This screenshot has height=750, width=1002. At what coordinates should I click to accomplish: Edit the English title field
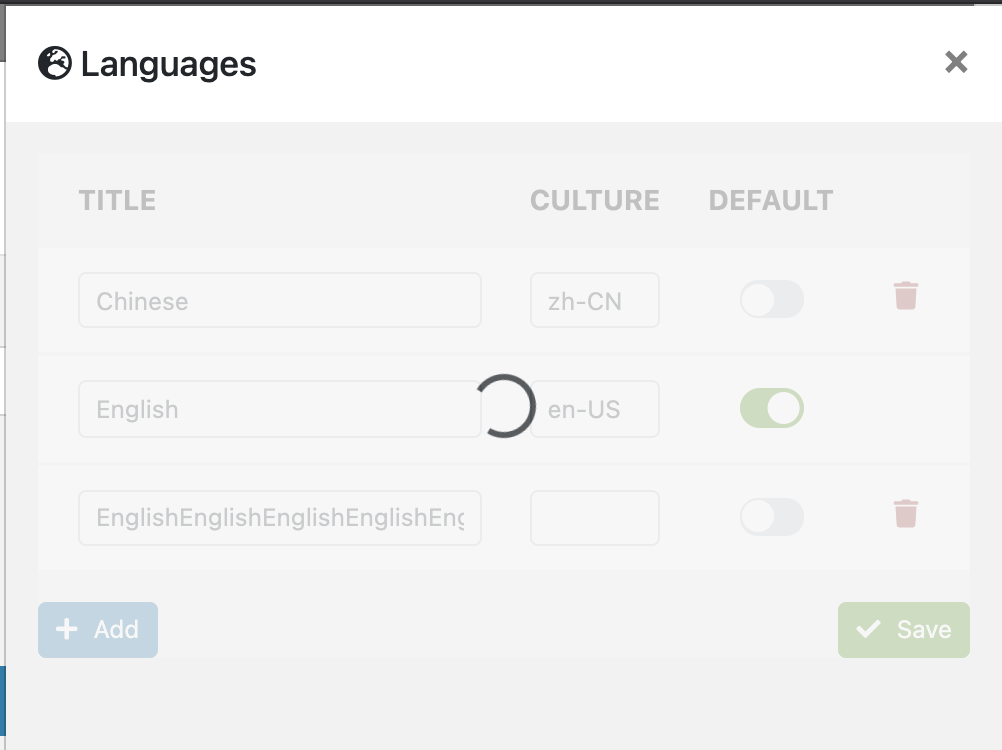(280, 409)
